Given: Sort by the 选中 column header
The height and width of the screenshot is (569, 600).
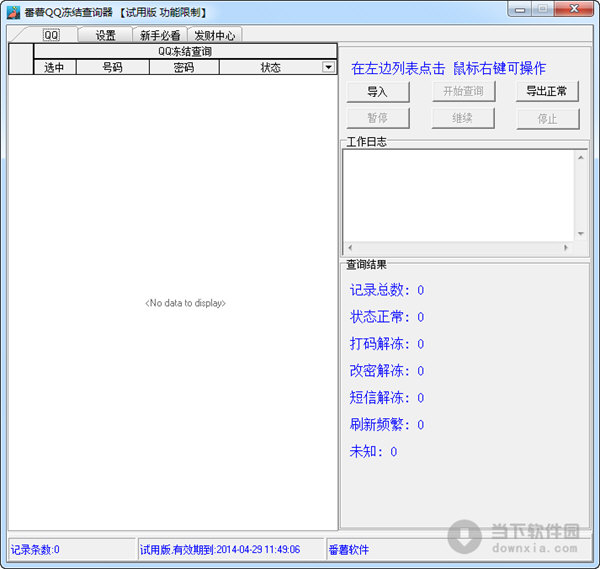Looking at the screenshot, I should [54, 67].
